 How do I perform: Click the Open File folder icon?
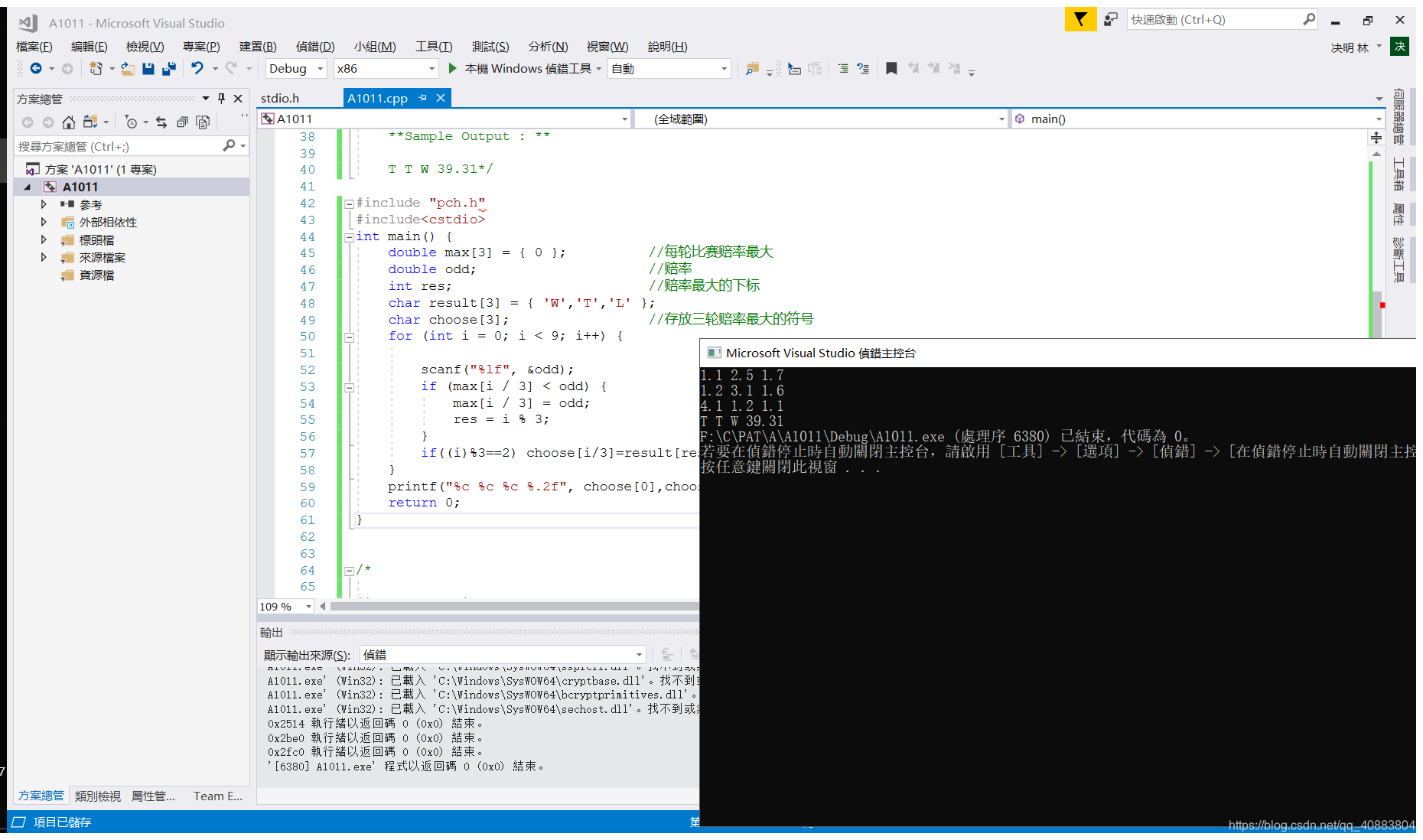point(128,69)
